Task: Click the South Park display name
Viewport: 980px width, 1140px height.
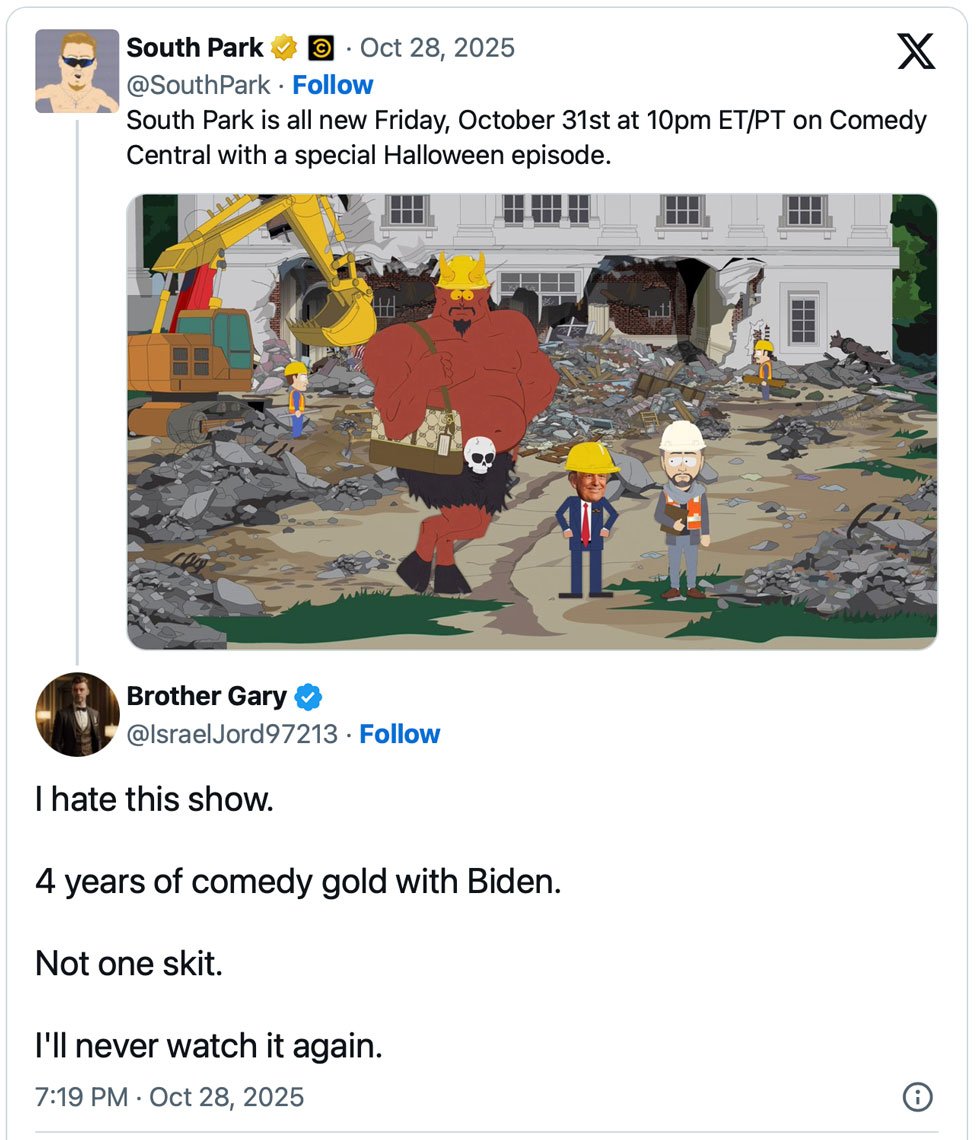Action: 195,47
